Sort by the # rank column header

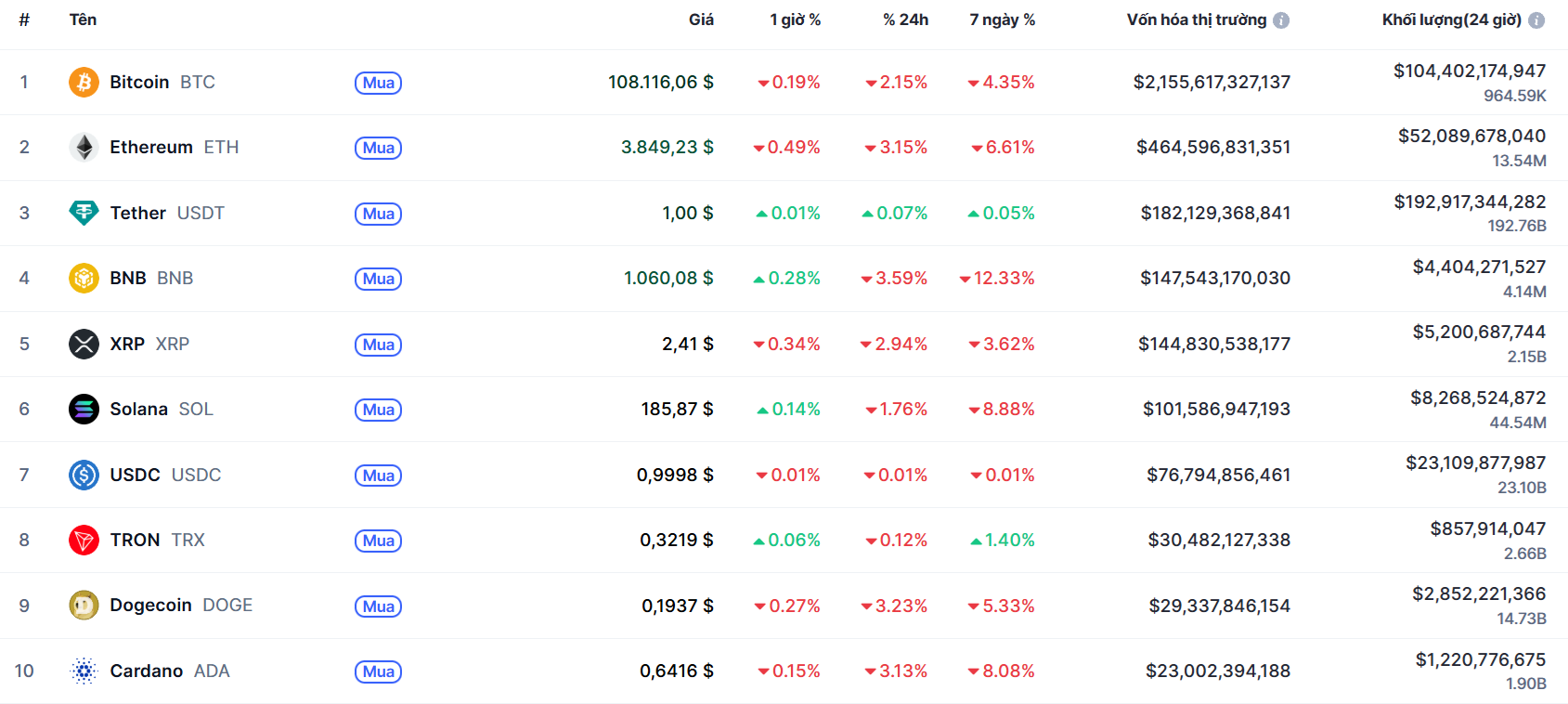click(24, 20)
